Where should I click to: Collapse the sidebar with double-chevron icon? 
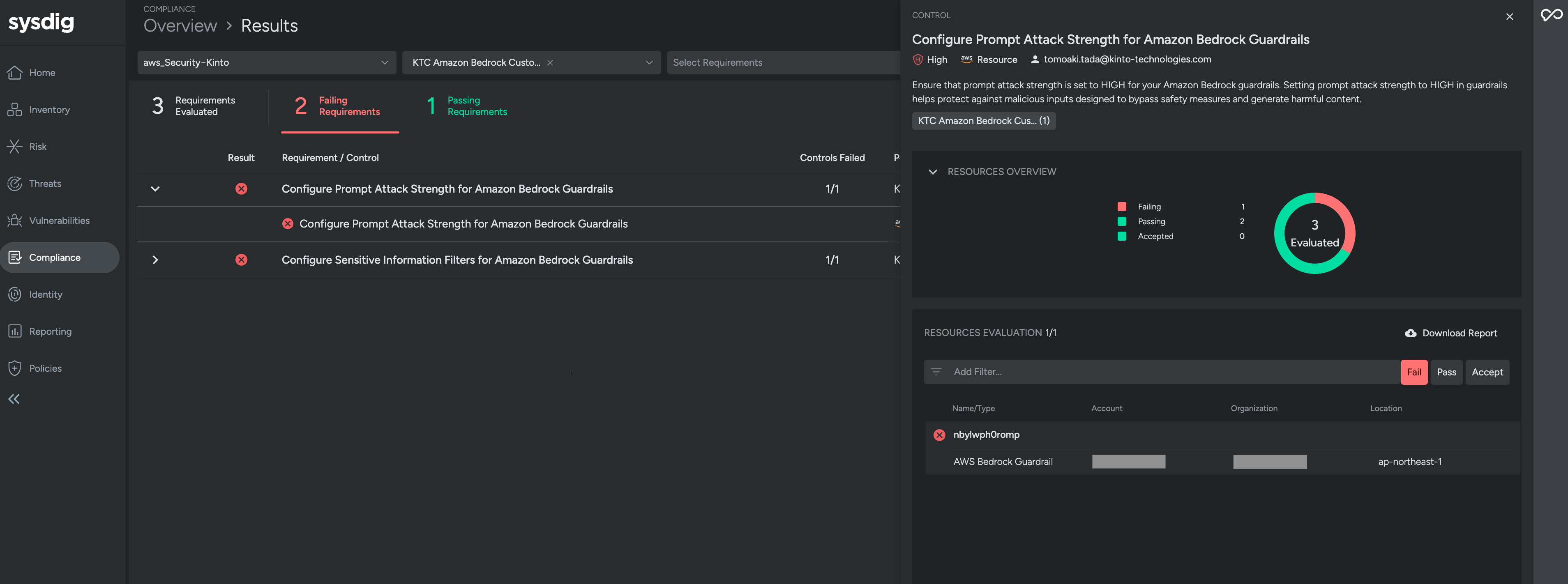coord(14,399)
